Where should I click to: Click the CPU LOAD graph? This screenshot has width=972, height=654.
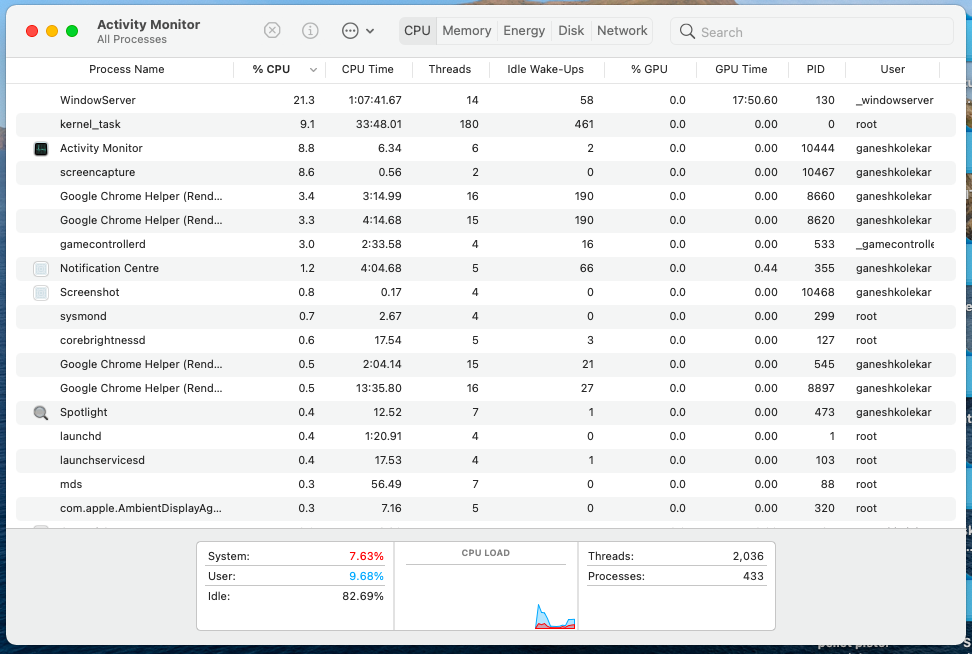point(486,586)
